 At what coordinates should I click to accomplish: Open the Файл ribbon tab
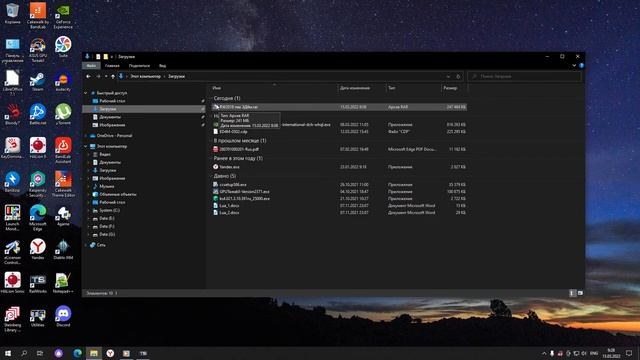coord(91,65)
